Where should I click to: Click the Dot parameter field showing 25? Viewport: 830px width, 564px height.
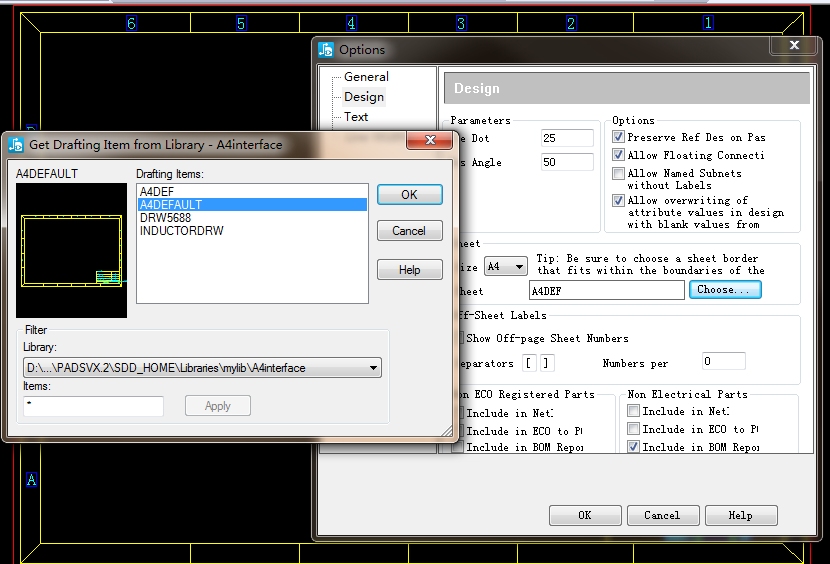(x=567, y=138)
